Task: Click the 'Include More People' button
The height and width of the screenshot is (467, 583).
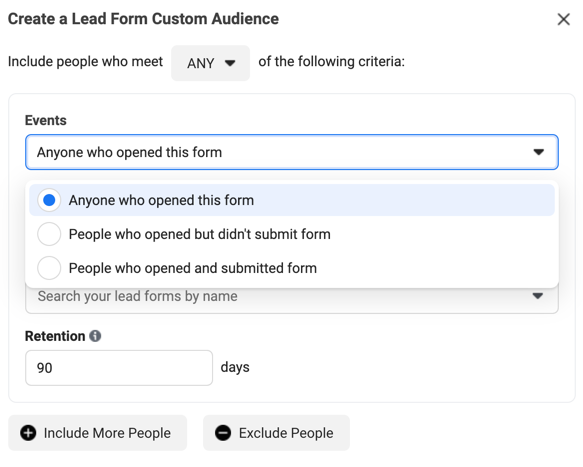Action: pyautogui.click(x=97, y=433)
